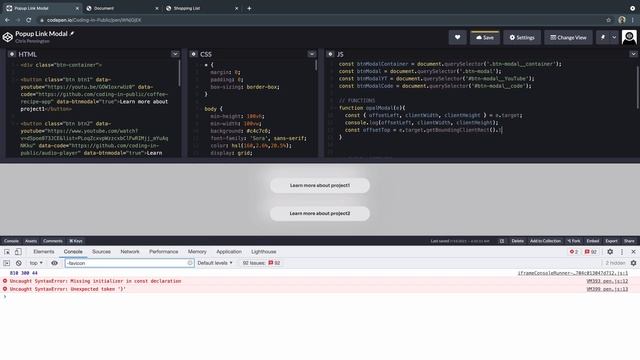Close the DevTools panel
Screen dimensions: 640x360
point(633,252)
